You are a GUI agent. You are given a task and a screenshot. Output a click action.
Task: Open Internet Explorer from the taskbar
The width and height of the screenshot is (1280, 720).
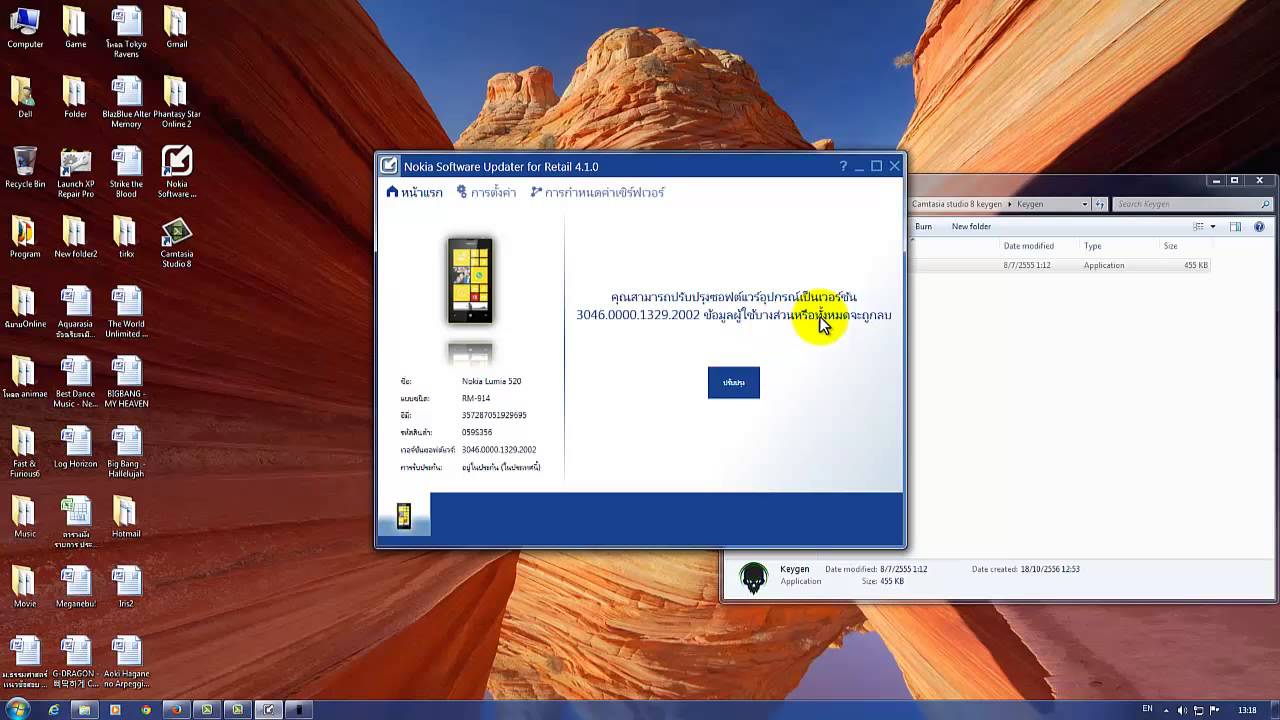pyautogui.click(x=54, y=709)
